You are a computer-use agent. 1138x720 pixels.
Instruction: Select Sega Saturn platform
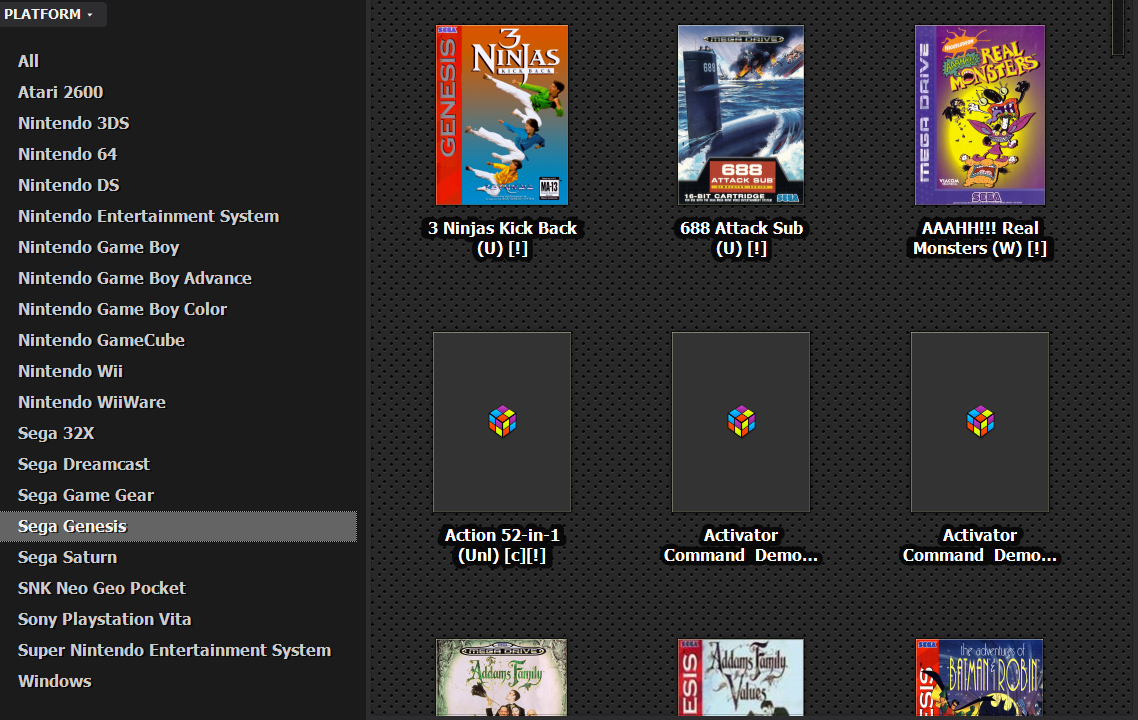point(67,557)
